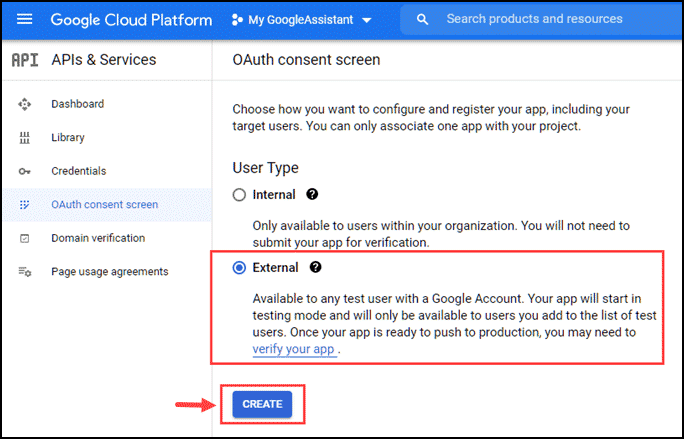Click the Domain verification checkbox icon
The width and height of the screenshot is (684, 439).
pyautogui.click(x=24, y=238)
